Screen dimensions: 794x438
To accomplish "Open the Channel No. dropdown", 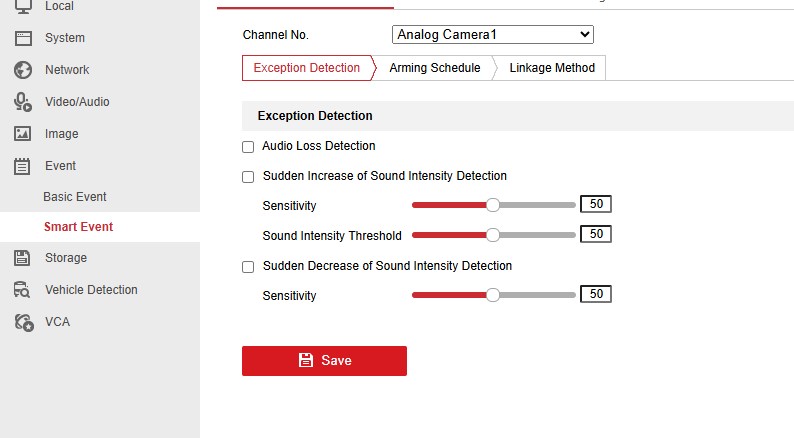I will tap(493, 35).
